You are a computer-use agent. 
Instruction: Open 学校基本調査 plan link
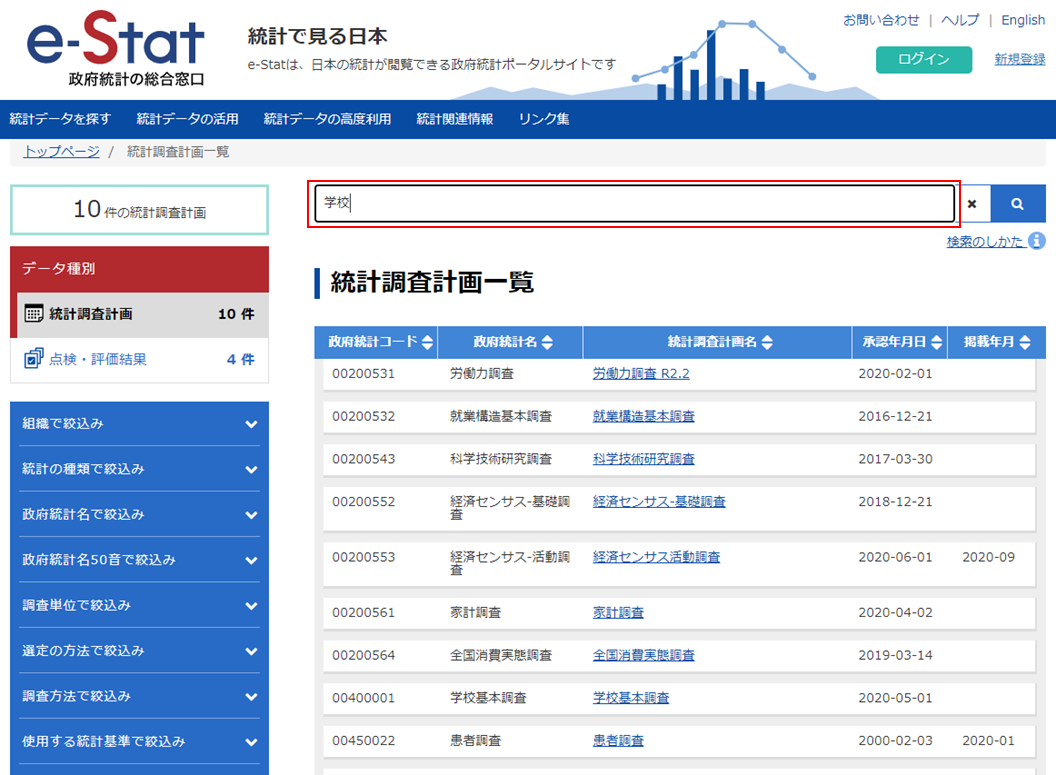[x=630, y=698]
